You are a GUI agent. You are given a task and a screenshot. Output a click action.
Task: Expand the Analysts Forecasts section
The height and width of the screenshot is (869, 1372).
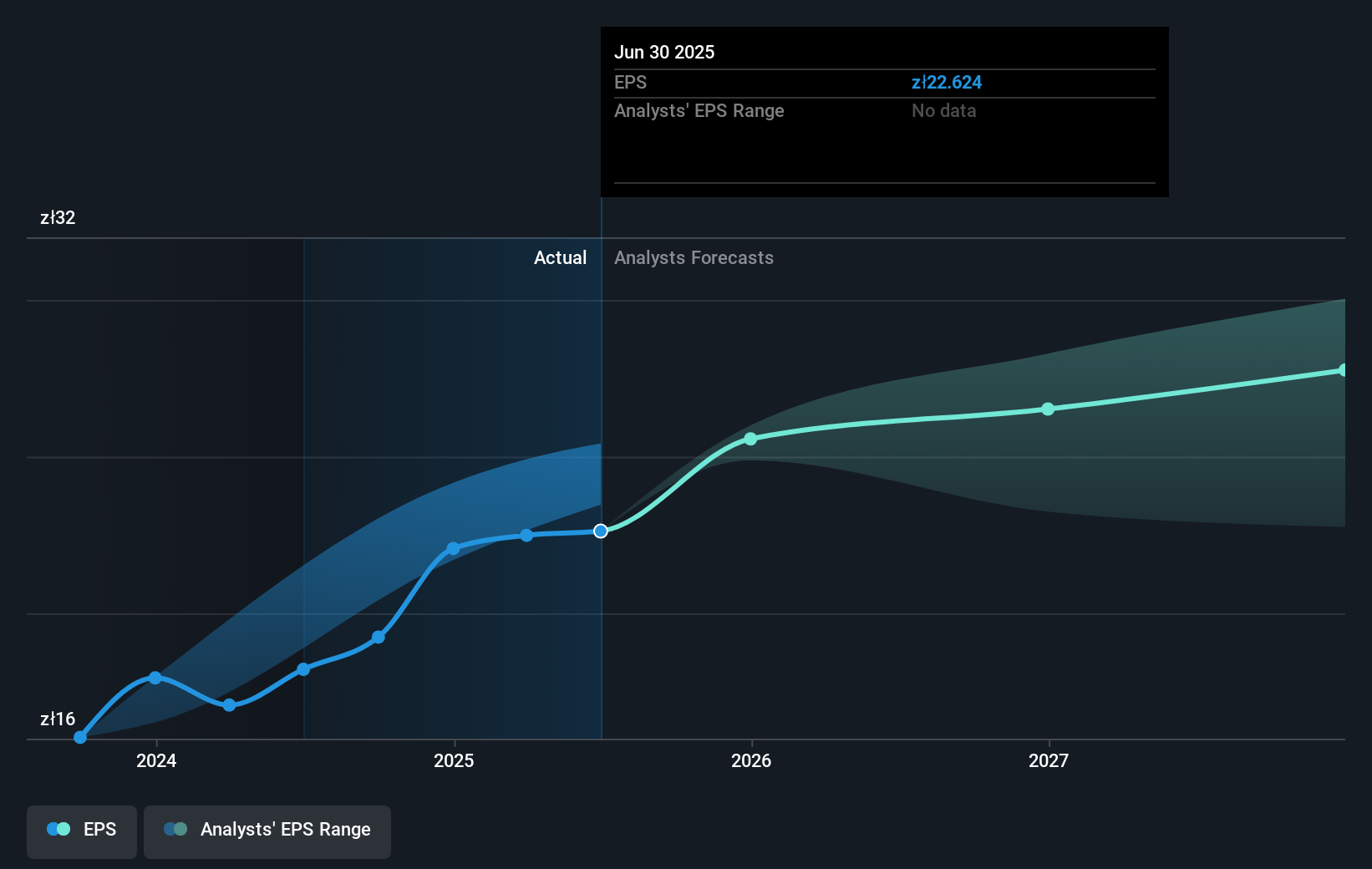click(694, 257)
